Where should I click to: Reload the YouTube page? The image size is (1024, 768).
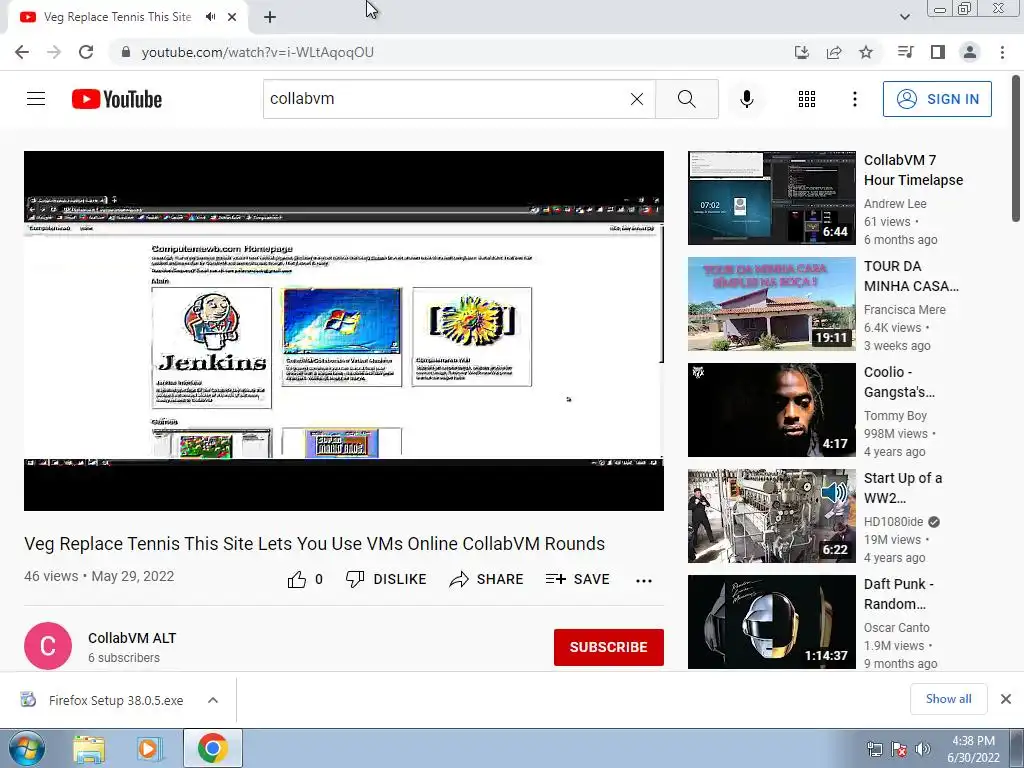(86, 52)
